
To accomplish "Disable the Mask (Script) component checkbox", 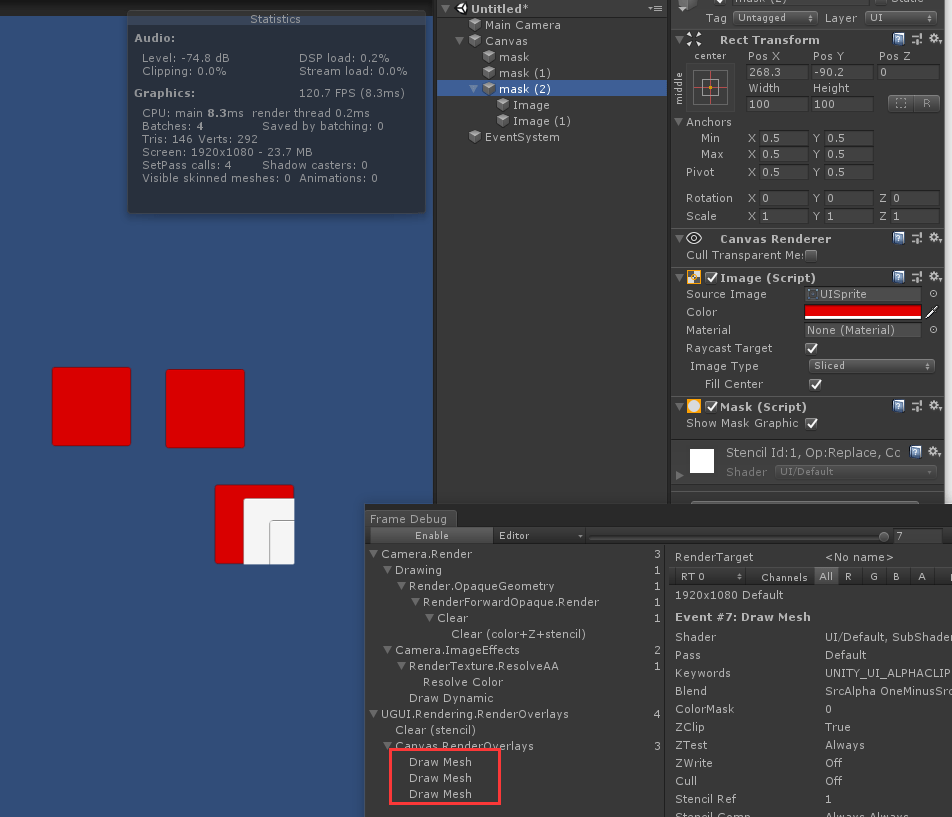I will pos(712,407).
